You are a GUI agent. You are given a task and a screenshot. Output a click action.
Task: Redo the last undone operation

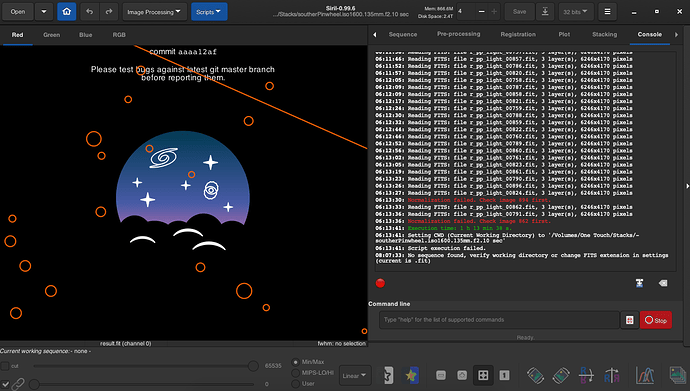pyautogui.click(x=109, y=12)
